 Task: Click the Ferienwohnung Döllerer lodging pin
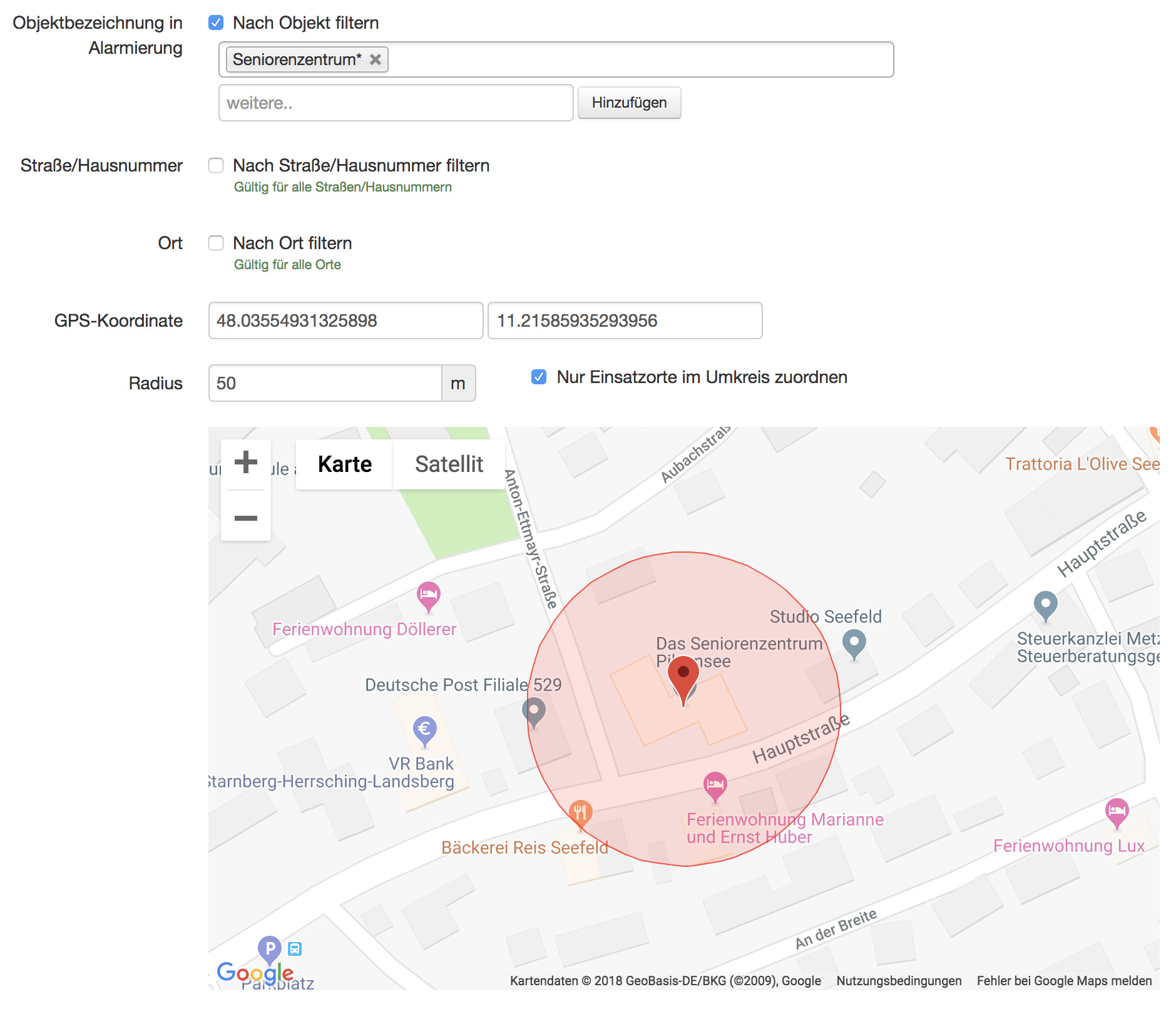(x=428, y=595)
